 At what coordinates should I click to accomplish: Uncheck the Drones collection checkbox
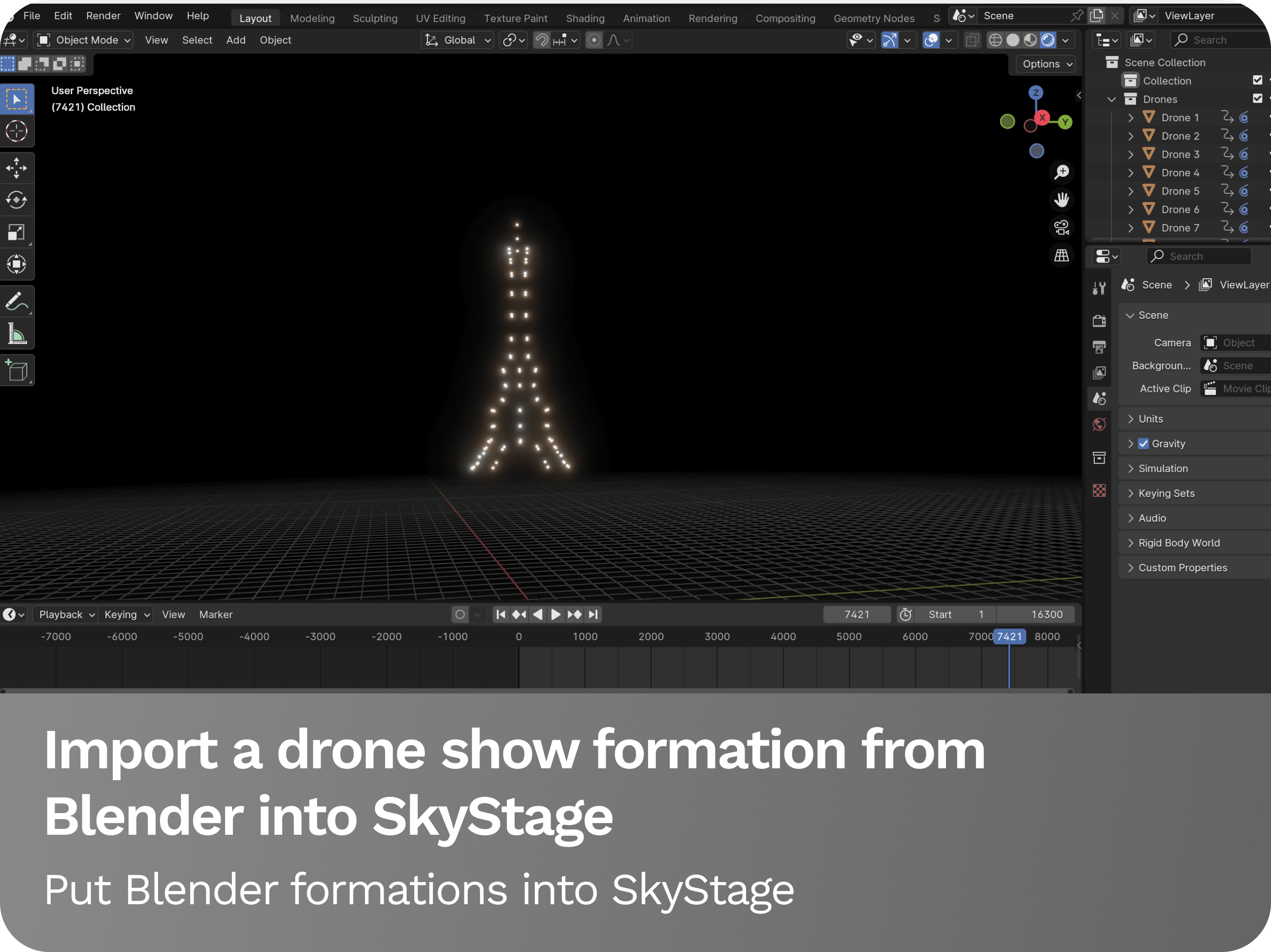coord(1258,99)
